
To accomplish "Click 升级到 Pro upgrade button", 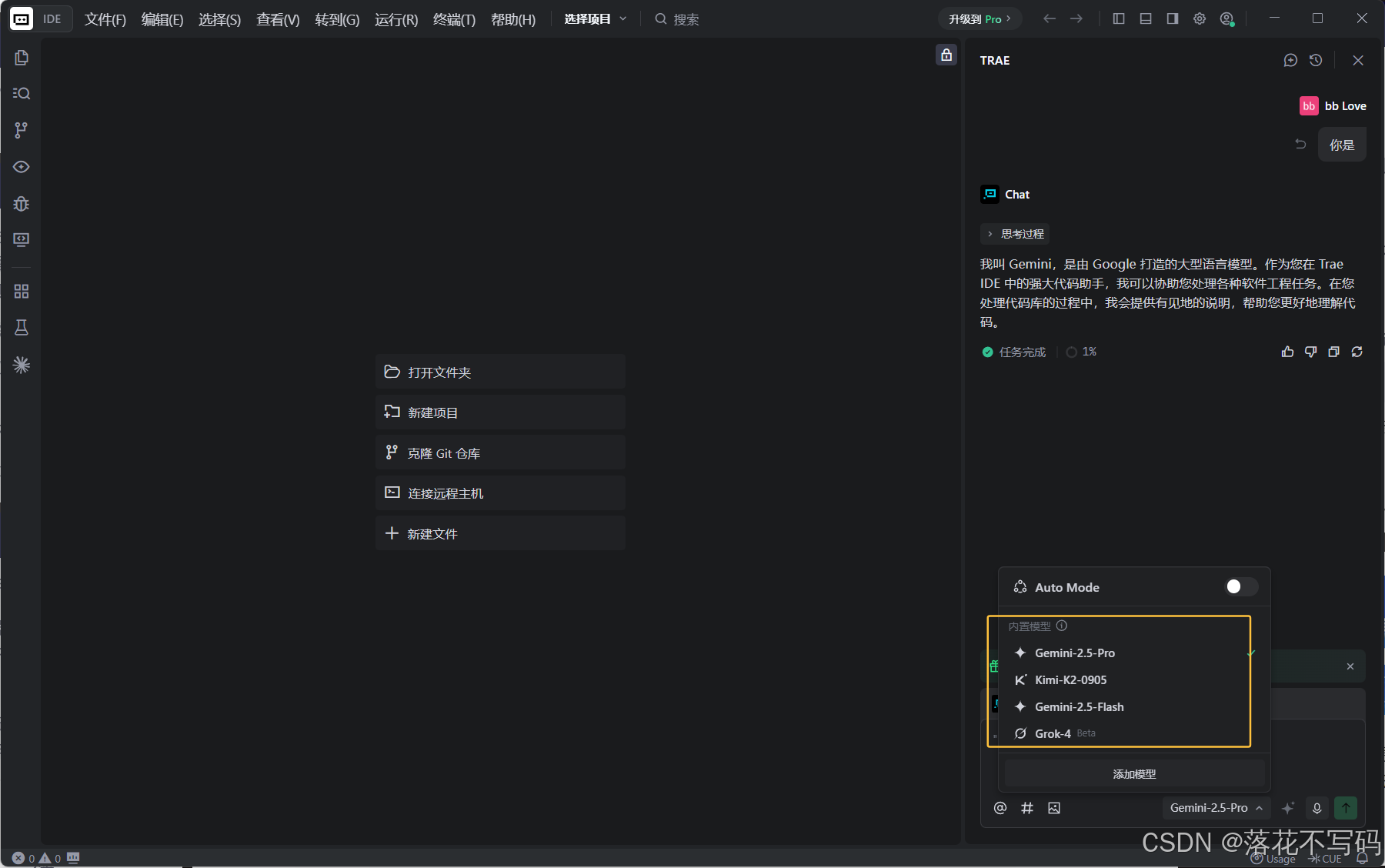I will 980,18.
